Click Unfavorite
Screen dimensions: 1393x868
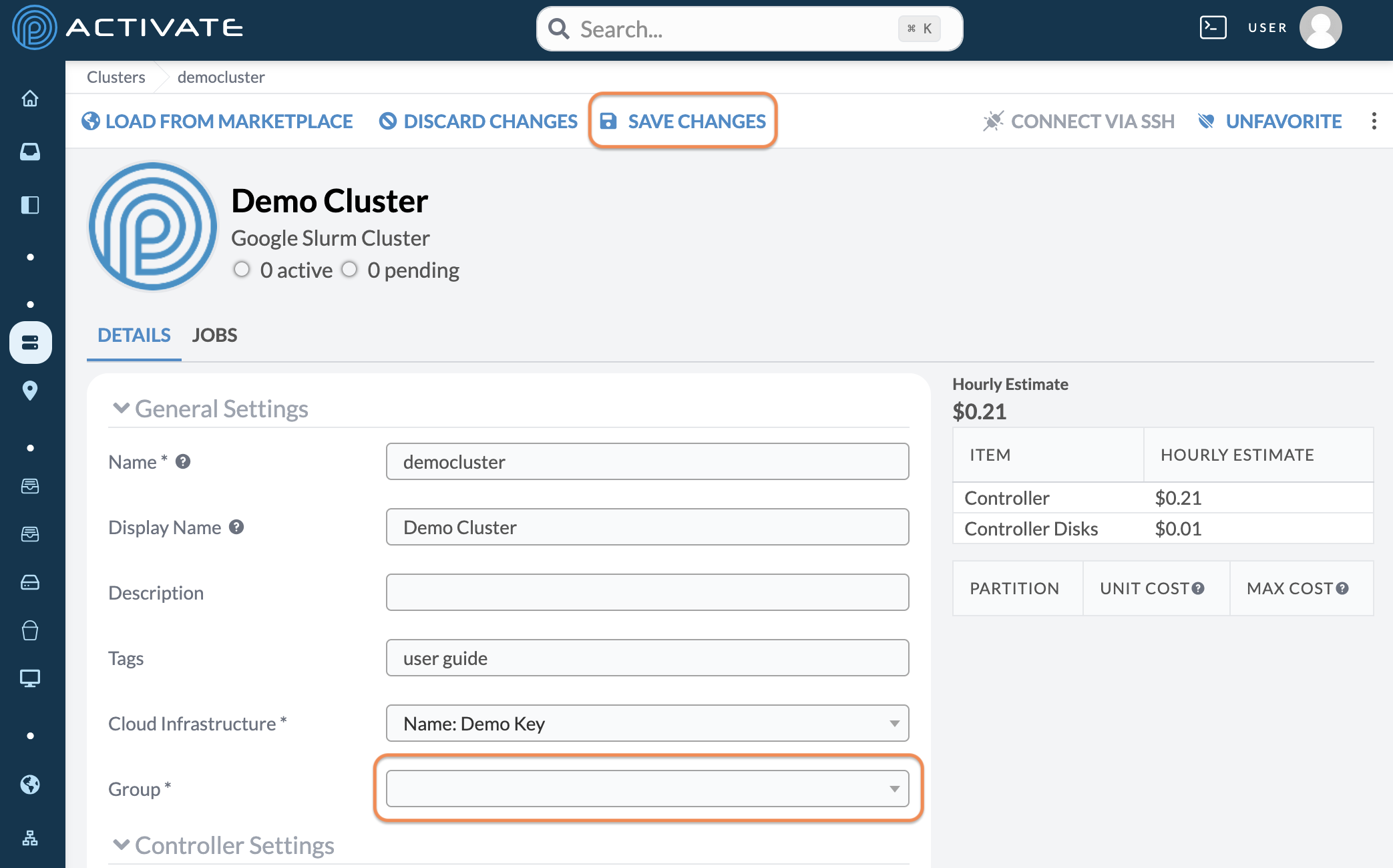click(1270, 121)
